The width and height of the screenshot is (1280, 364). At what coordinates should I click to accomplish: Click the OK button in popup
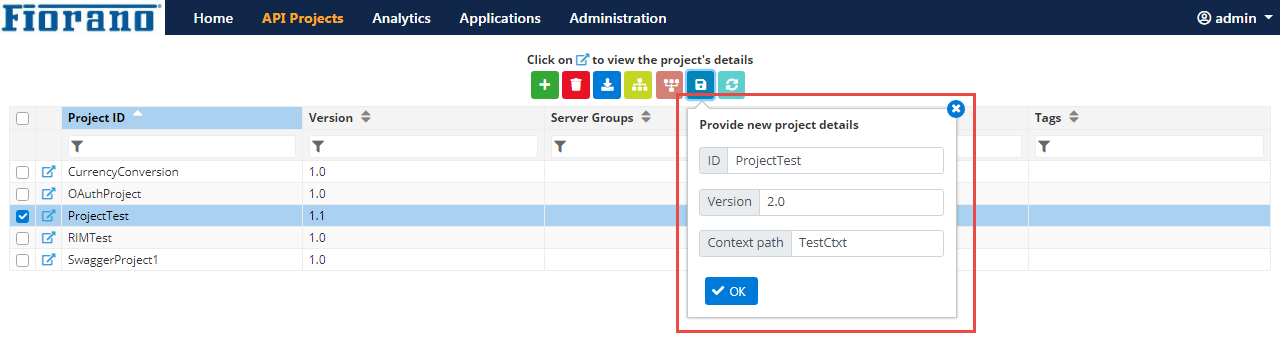point(731,291)
